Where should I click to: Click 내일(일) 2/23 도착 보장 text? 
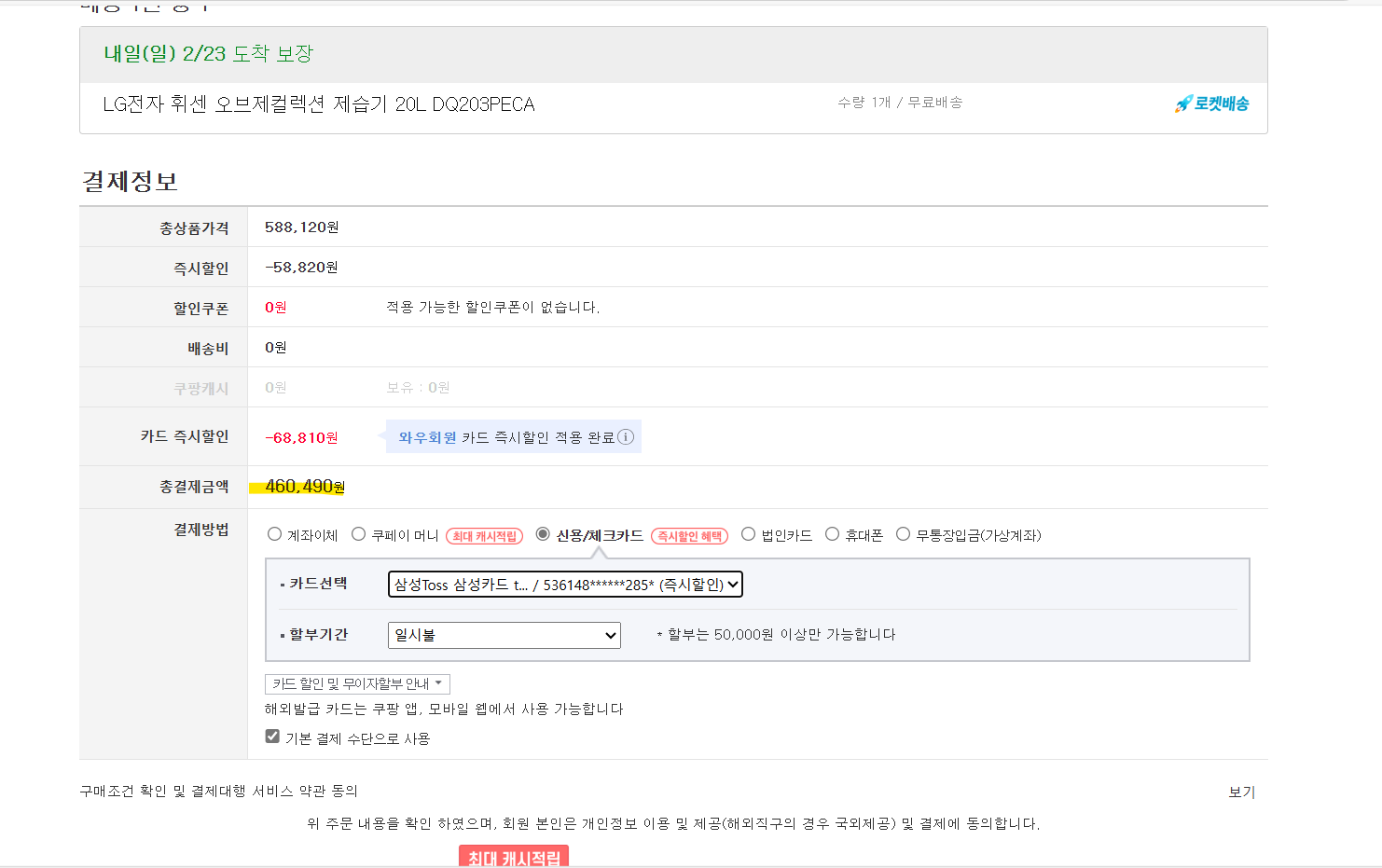208,54
